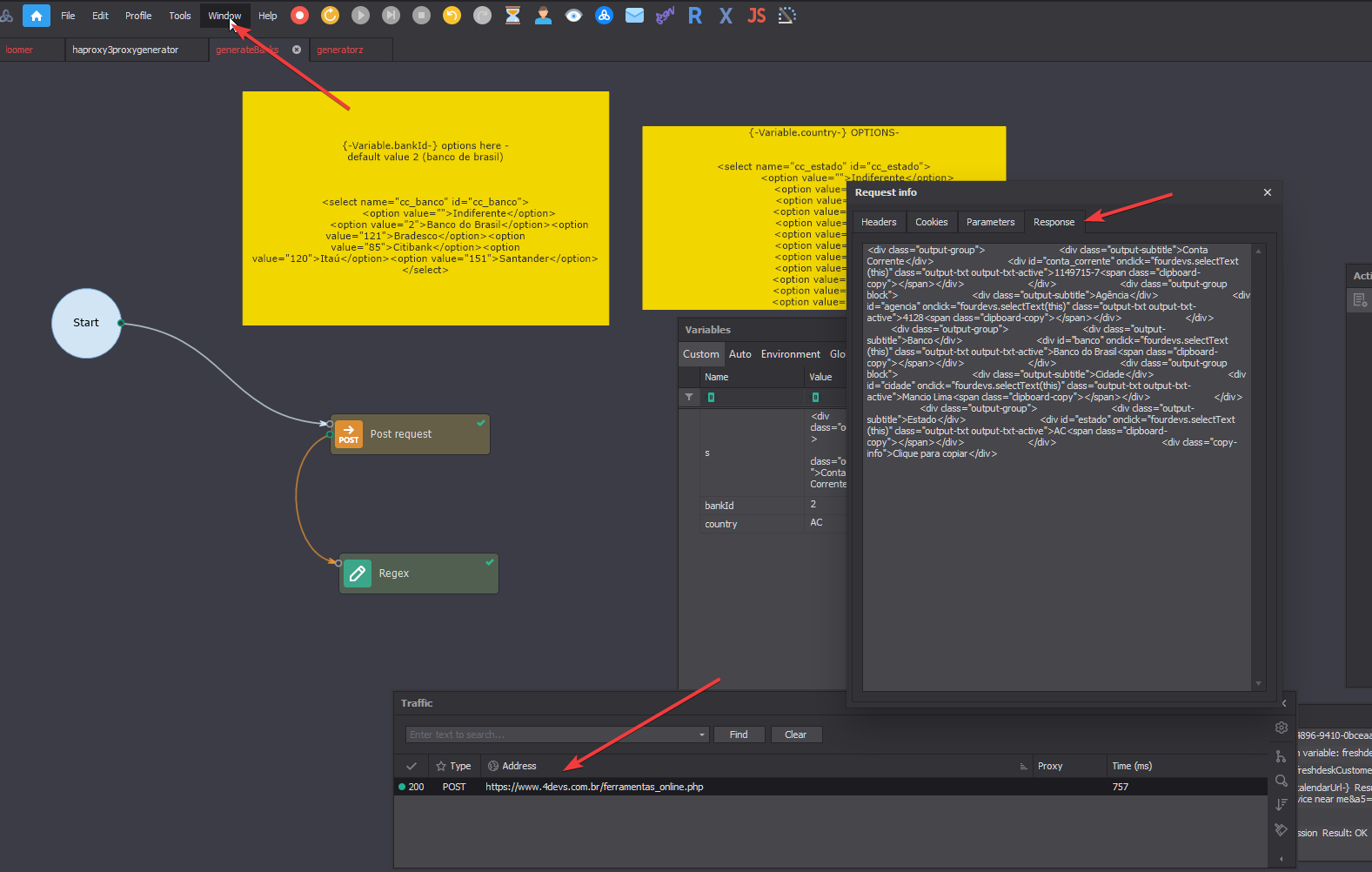Click the eye icon in top toolbar
Image resolution: width=1372 pixels, height=872 pixels.
pyautogui.click(x=573, y=16)
